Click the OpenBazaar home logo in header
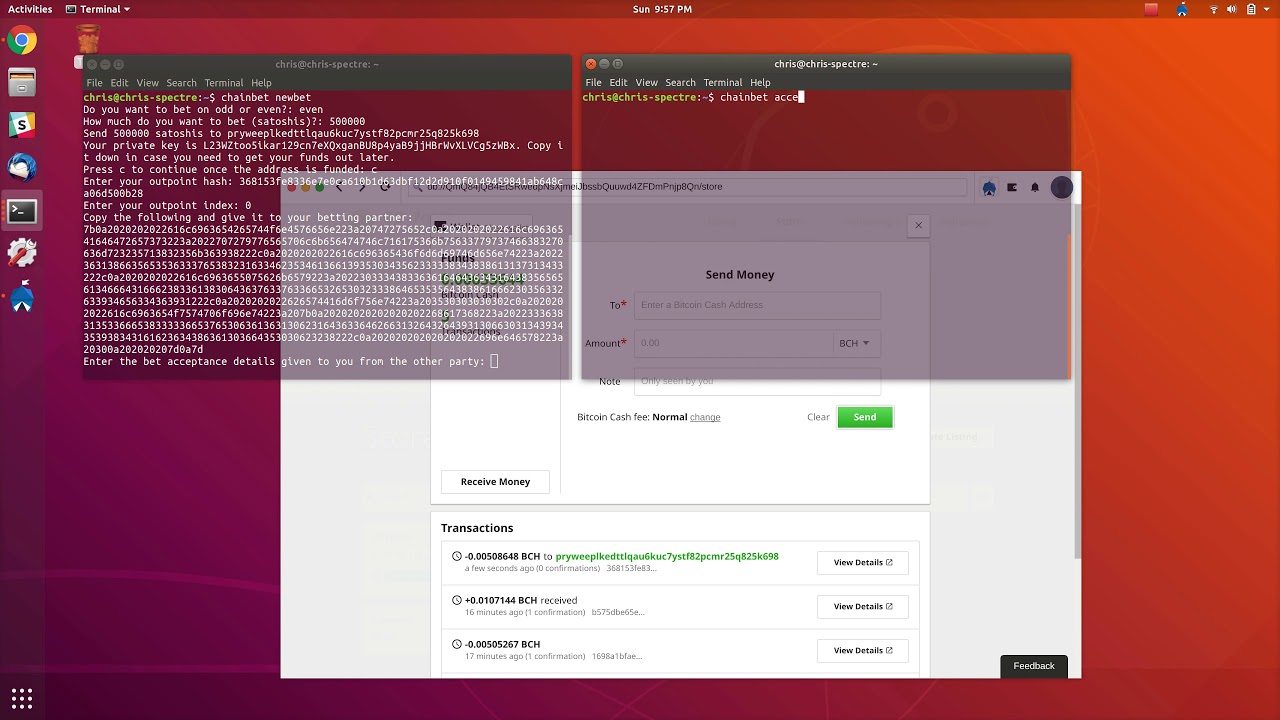This screenshot has width=1280, height=720. pyautogui.click(x=989, y=187)
